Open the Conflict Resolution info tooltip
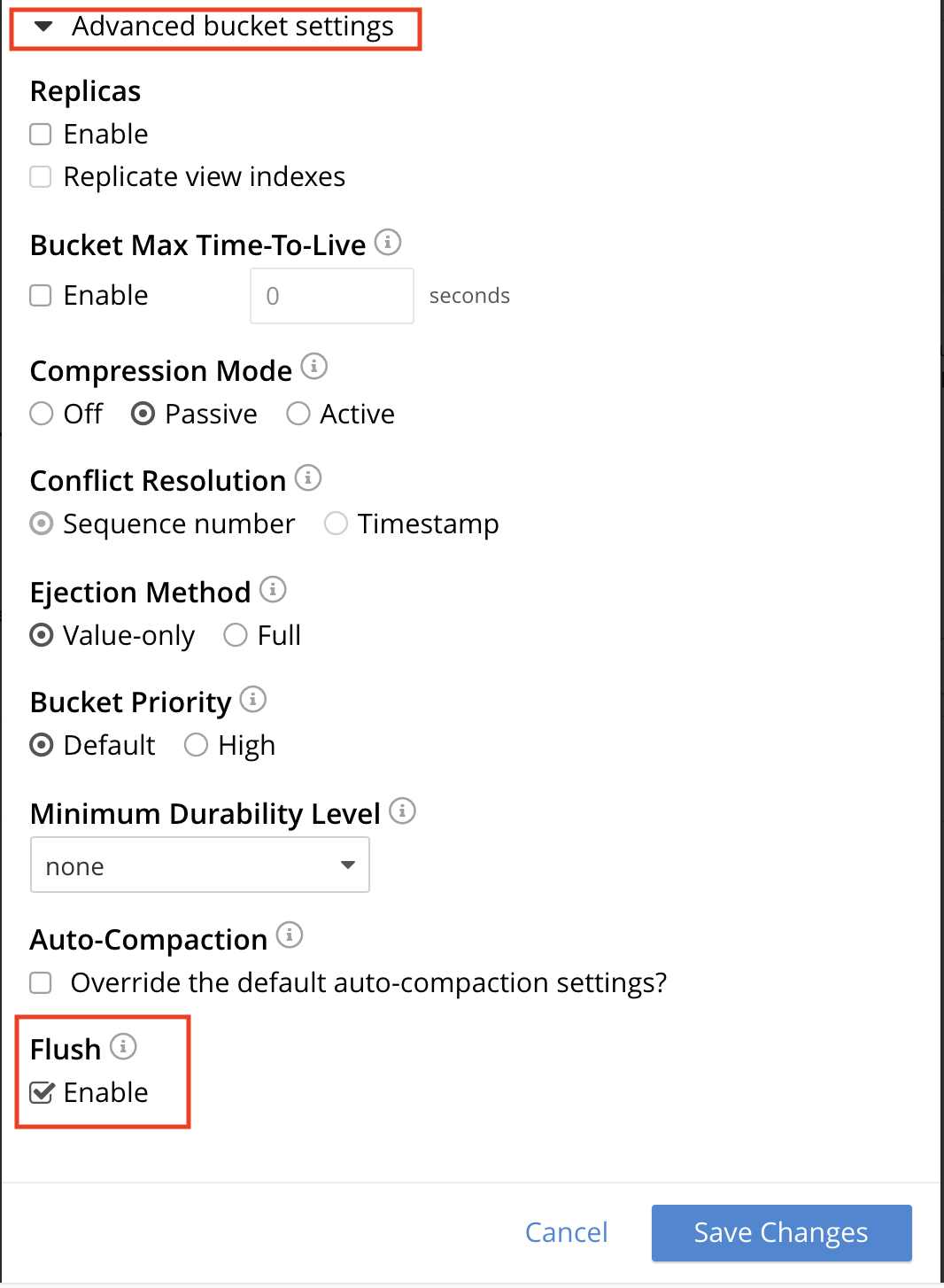Screen dimensions: 944x1288 tap(308, 477)
